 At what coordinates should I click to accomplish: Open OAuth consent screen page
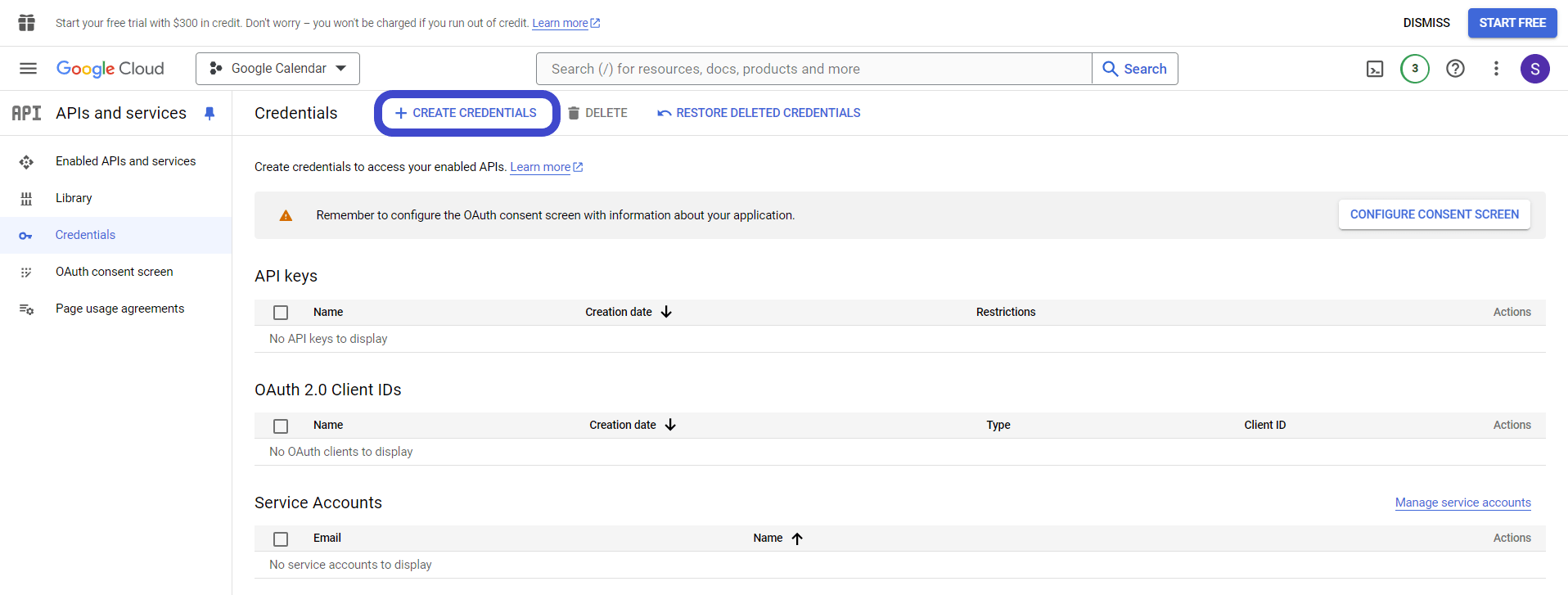point(115,272)
